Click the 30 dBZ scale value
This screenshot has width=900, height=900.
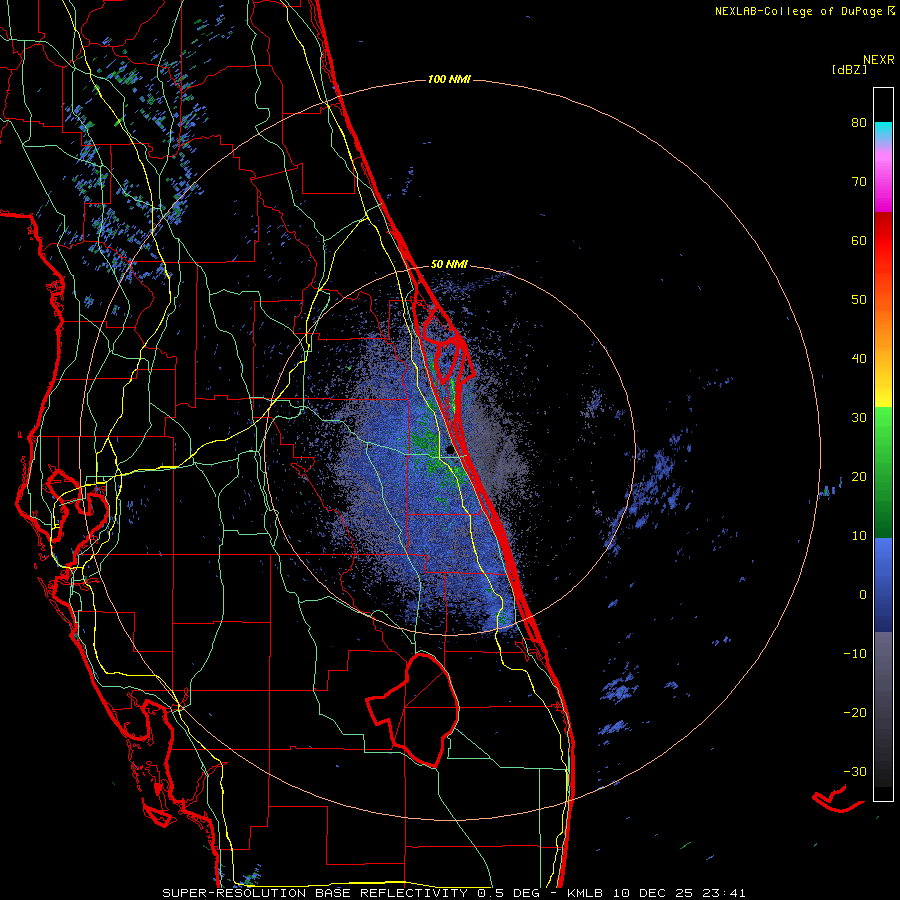coord(859,418)
